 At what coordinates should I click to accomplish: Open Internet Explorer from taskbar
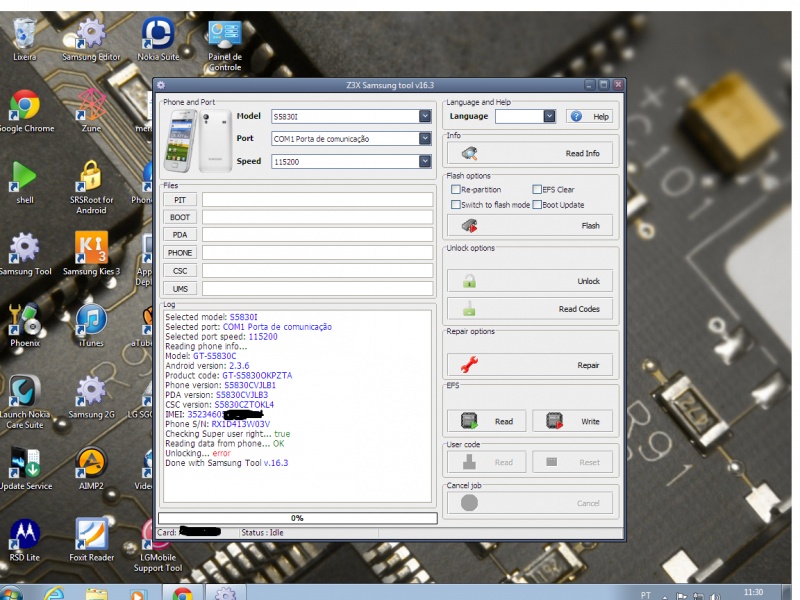[54, 594]
